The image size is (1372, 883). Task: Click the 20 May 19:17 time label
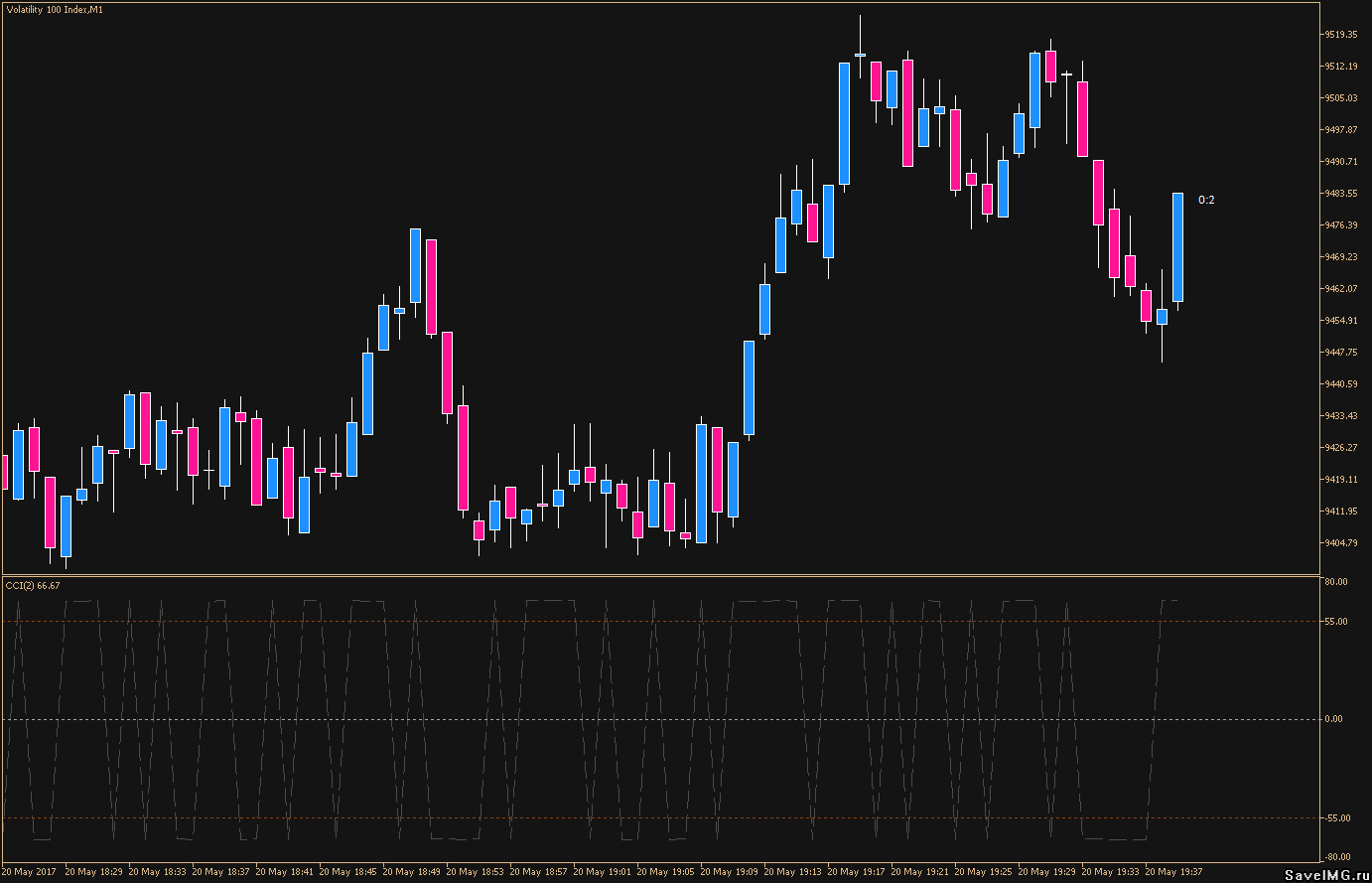[856, 872]
